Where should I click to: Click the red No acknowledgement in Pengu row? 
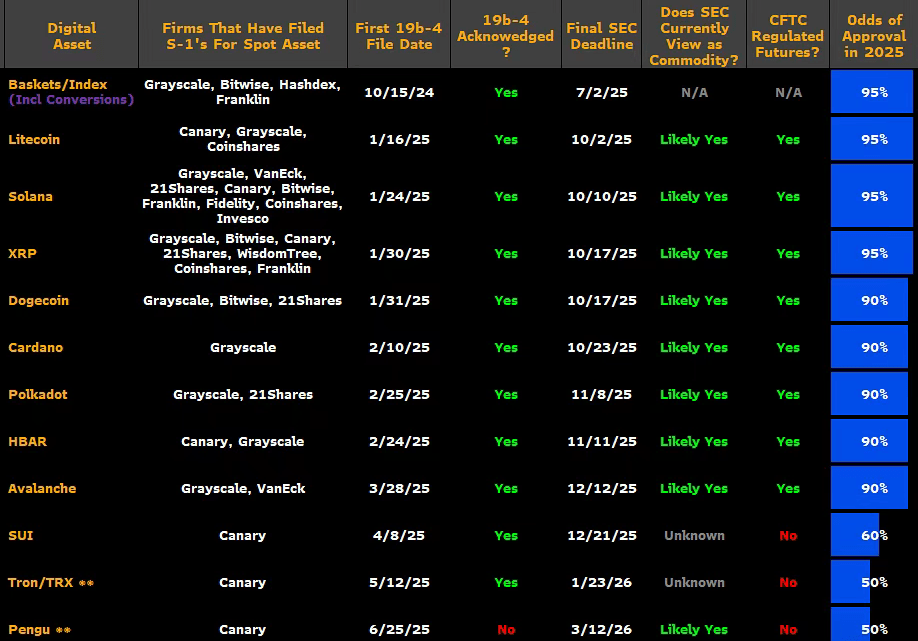(506, 630)
